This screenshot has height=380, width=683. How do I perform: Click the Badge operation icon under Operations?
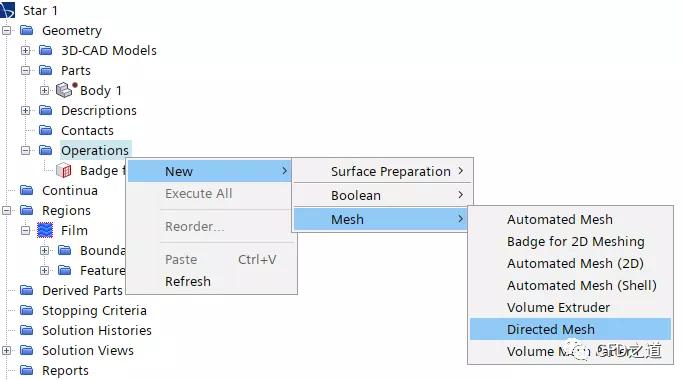[x=64, y=170]
